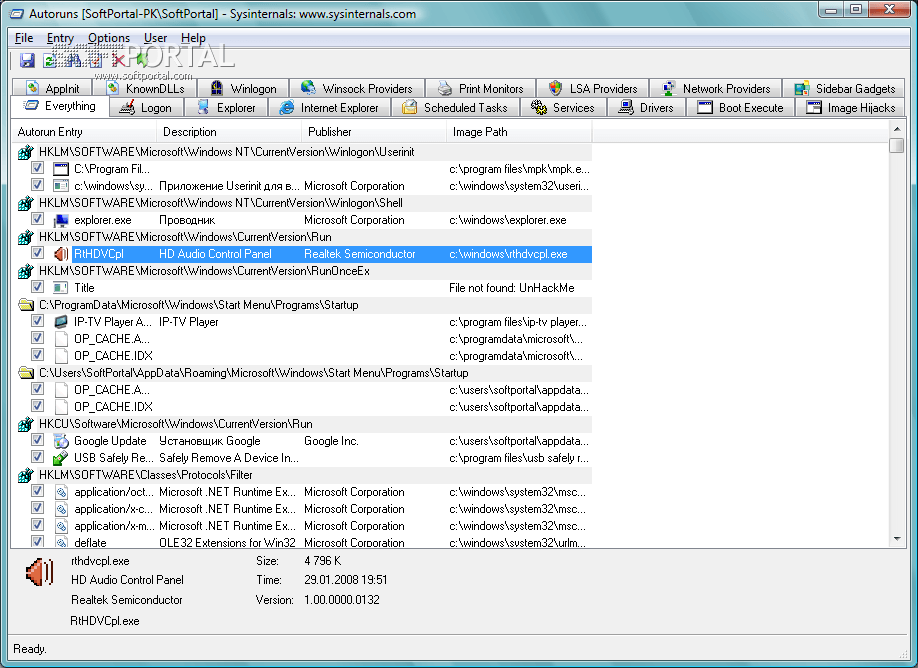
Task: Click the icon of the application/oct... filter entry
Action: coord(61,492)
